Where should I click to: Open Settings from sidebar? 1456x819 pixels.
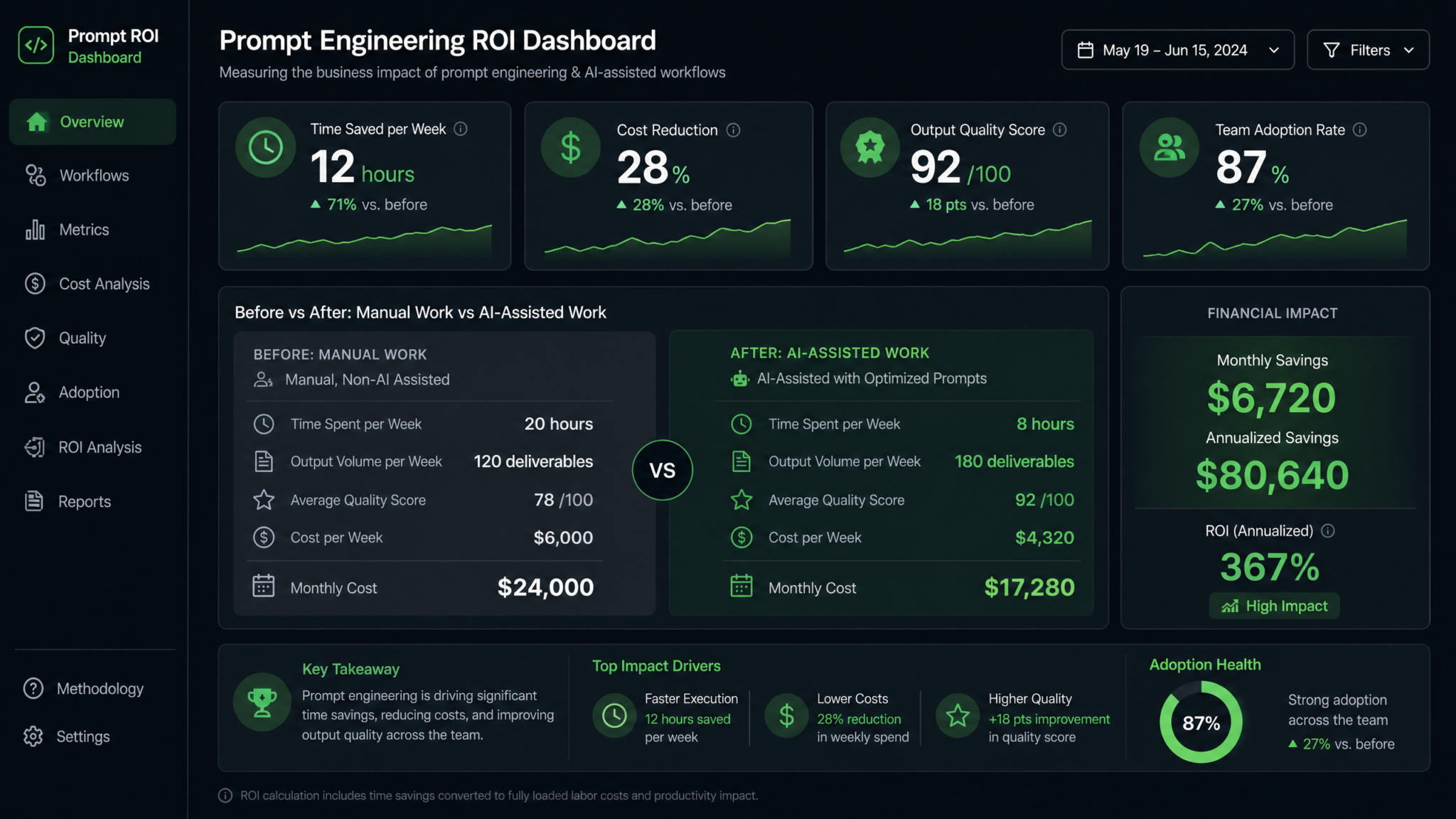coord(92,737)
